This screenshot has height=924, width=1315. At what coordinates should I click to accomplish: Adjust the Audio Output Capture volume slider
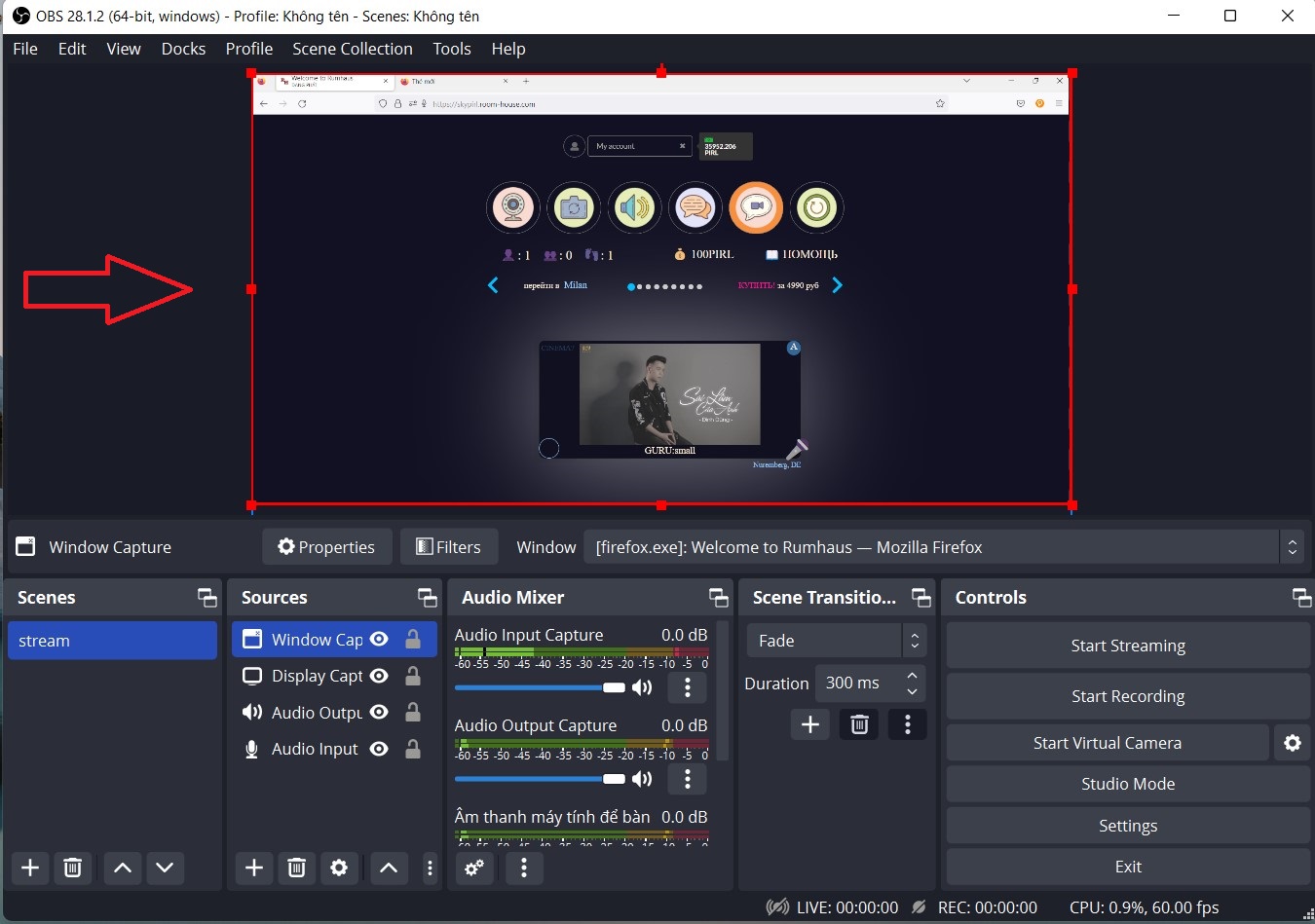click(540, 779)
